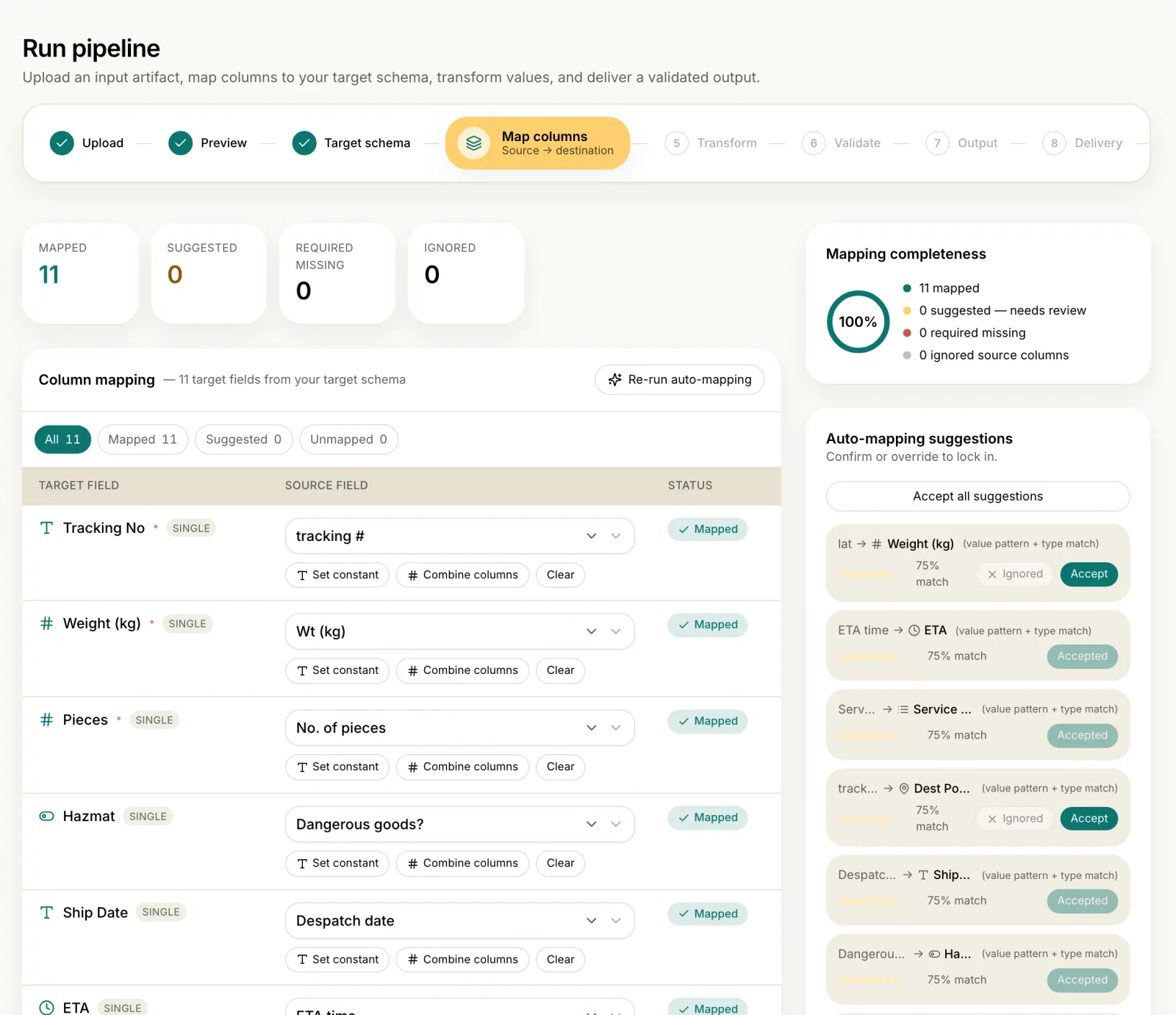This screenshot has height=1015, width=1176.
Task: Toggle Accepted on Service suggestion
Action: pos(1082,736)
